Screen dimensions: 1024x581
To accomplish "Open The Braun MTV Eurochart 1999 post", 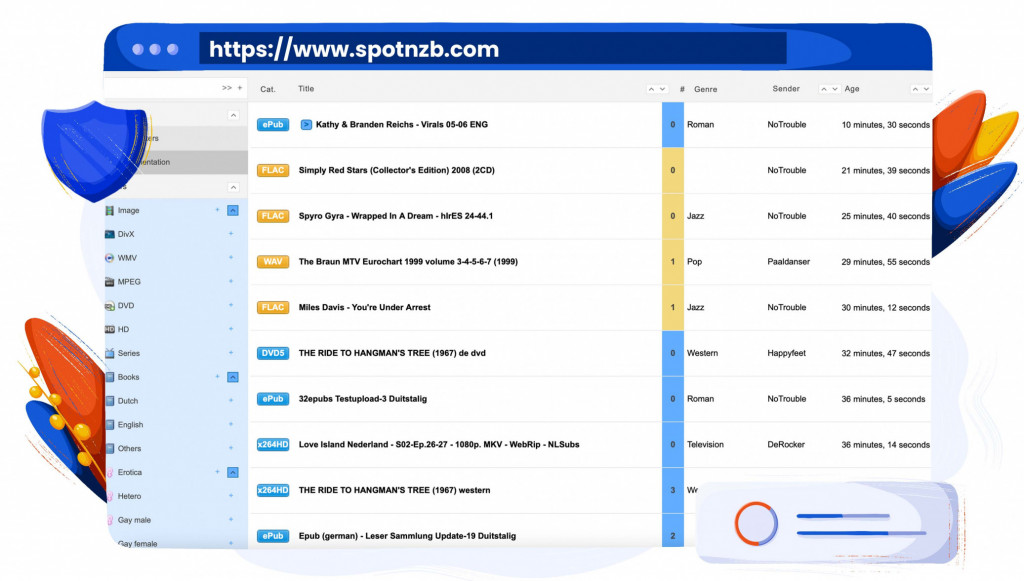I will coord(408,261).
